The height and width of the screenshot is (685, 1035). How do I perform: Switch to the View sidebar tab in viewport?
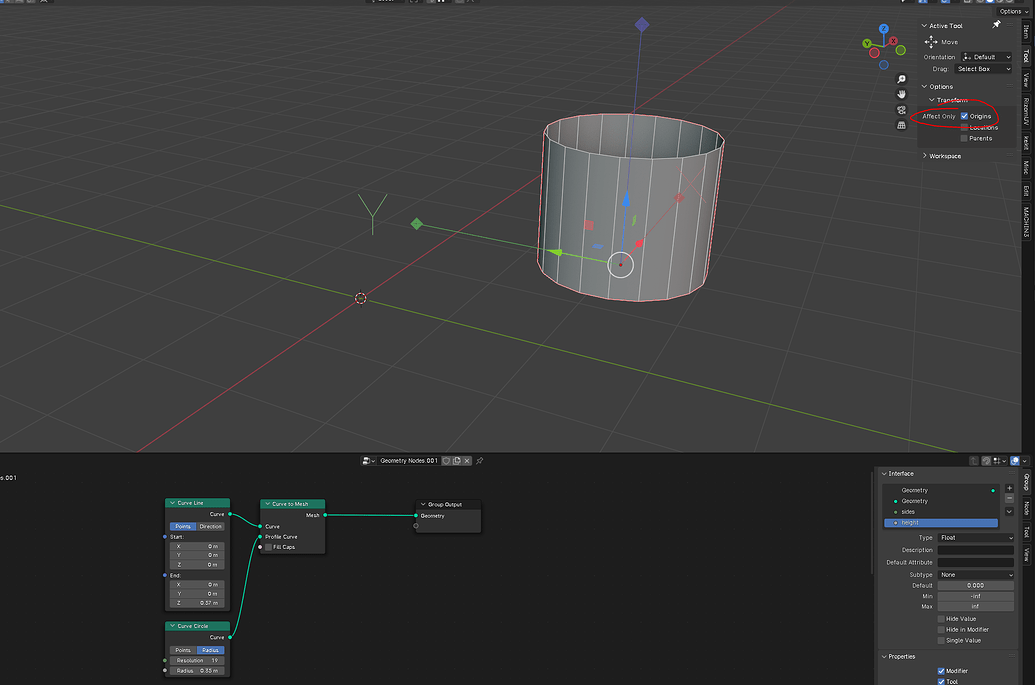pos(1026,80)
